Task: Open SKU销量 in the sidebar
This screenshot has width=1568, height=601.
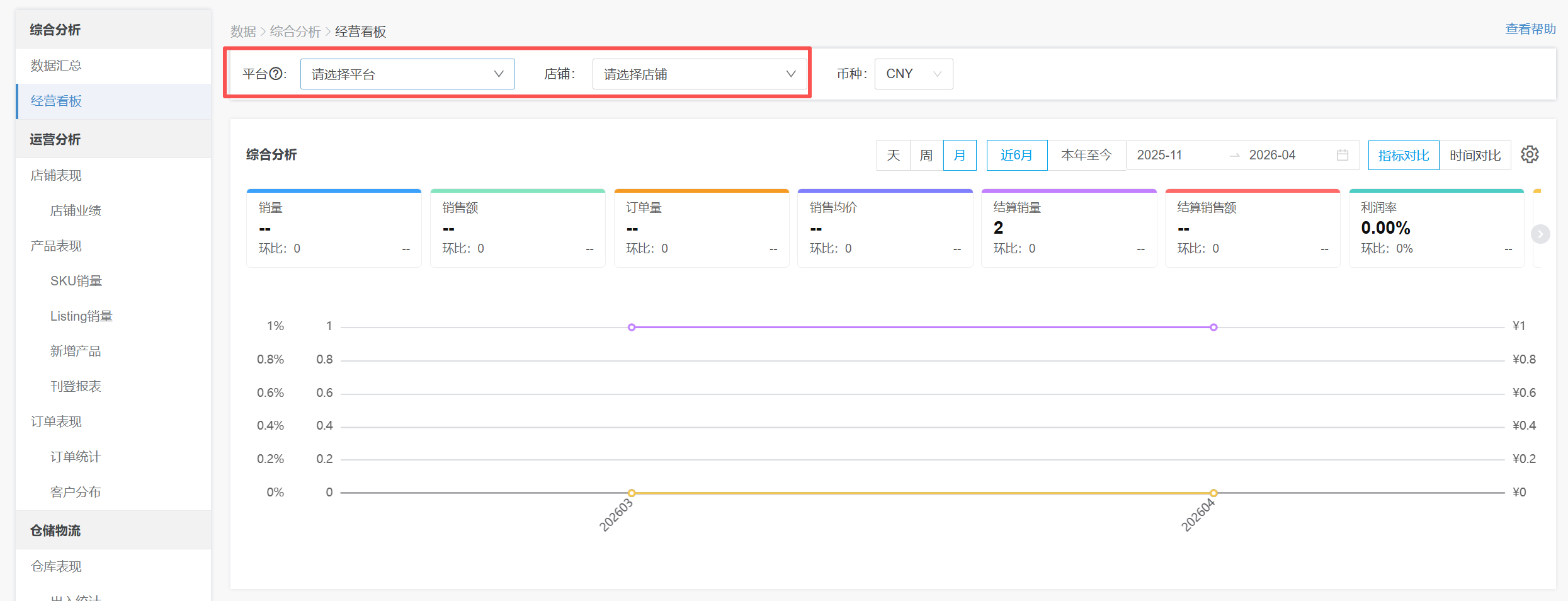Action: 76,281
